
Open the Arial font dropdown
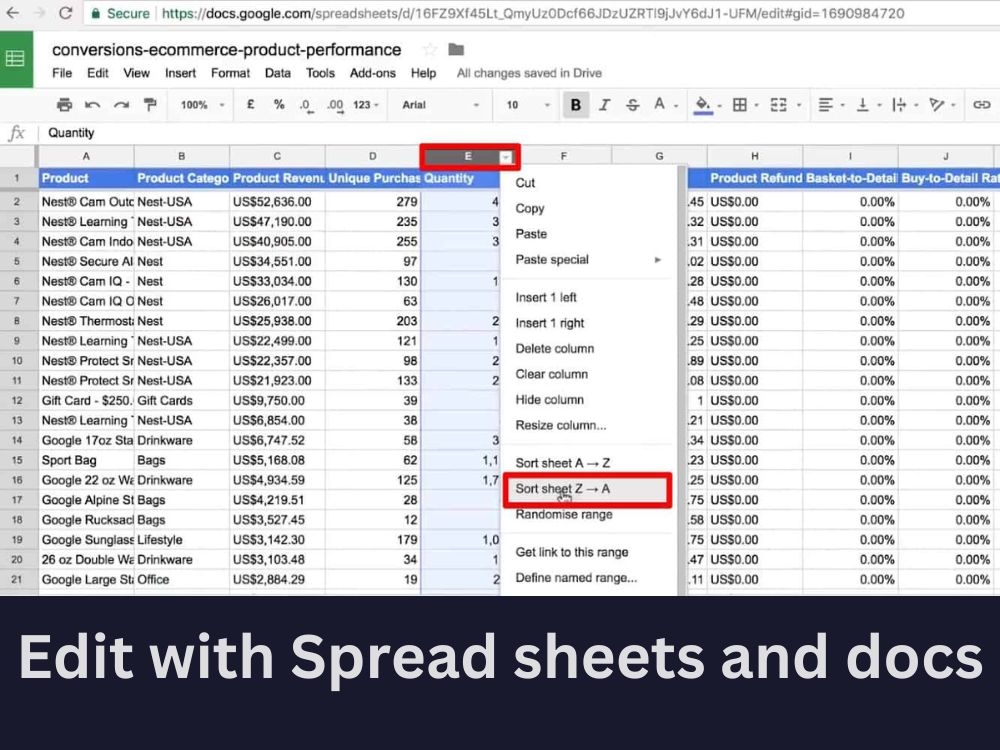[x=440, y=105]
